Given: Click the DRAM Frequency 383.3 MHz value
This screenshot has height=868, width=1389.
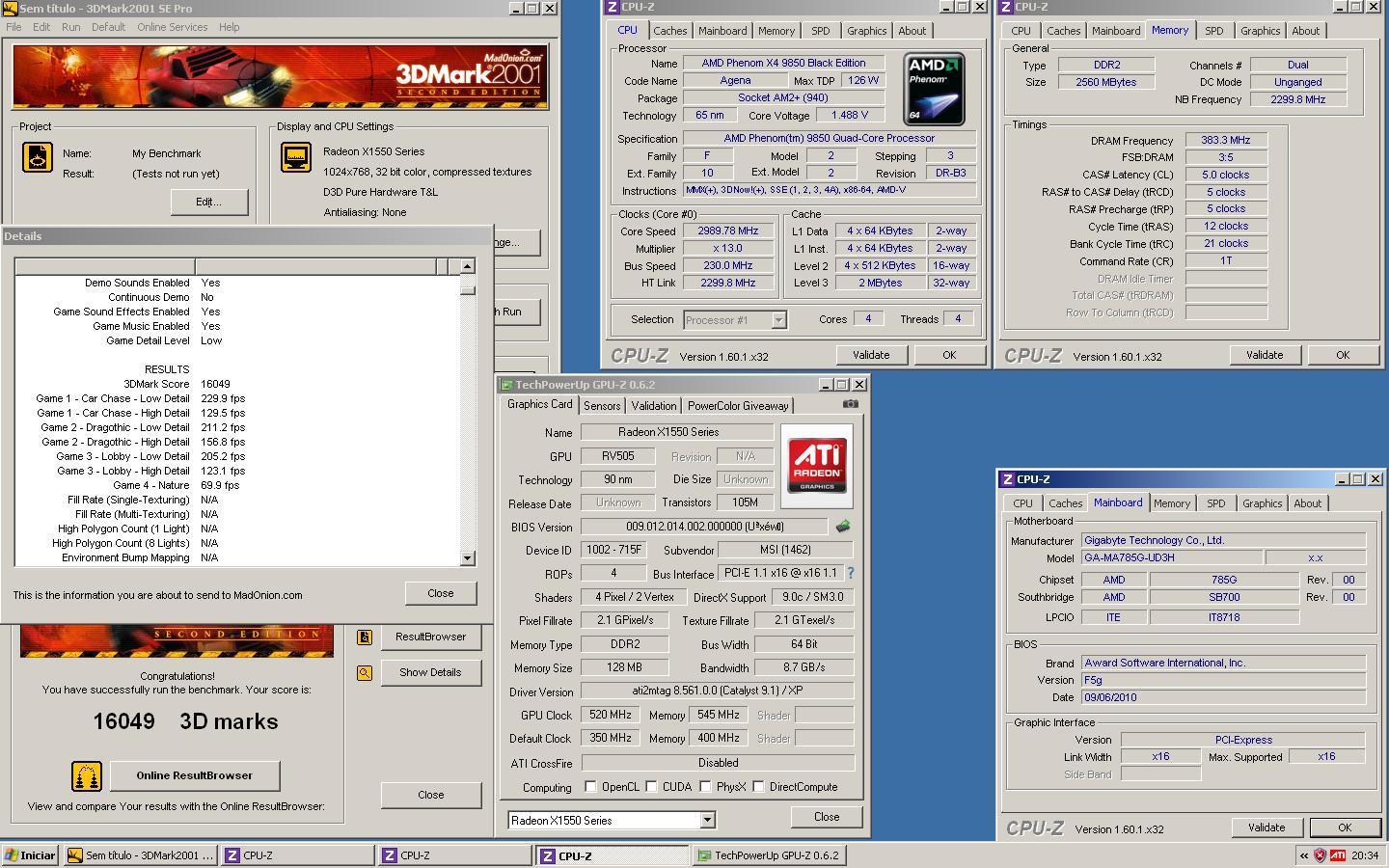Looking at the screenshot, I should pos(1226,140).
